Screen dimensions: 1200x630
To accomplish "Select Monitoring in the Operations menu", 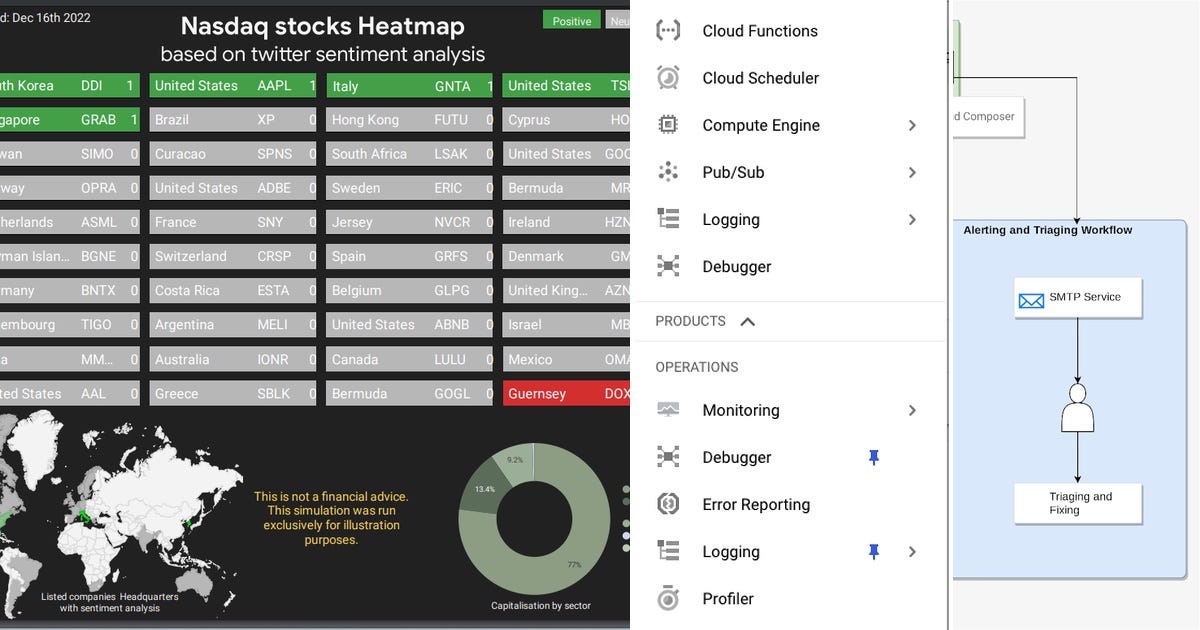I will 740,410.
